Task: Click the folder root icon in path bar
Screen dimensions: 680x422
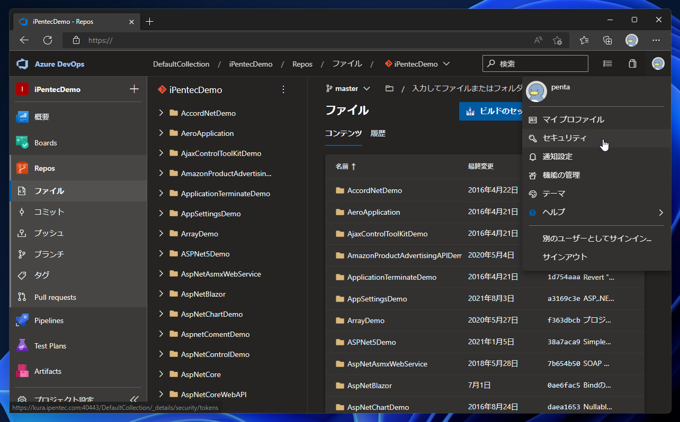Action: pyautogui.click(x=389, y=88)
